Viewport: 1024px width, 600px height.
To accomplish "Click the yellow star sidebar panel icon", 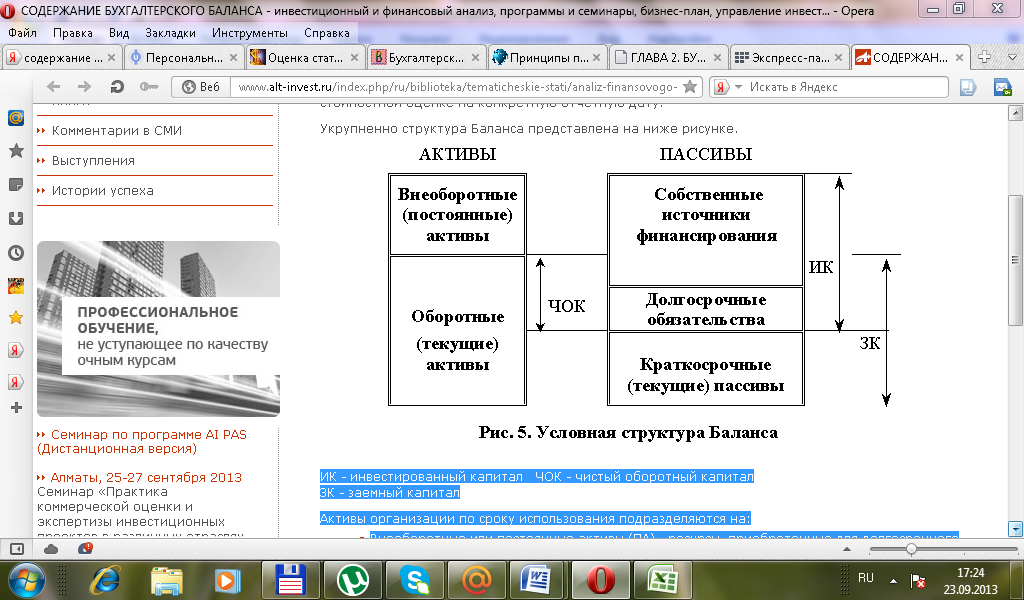I will [16, 318].
